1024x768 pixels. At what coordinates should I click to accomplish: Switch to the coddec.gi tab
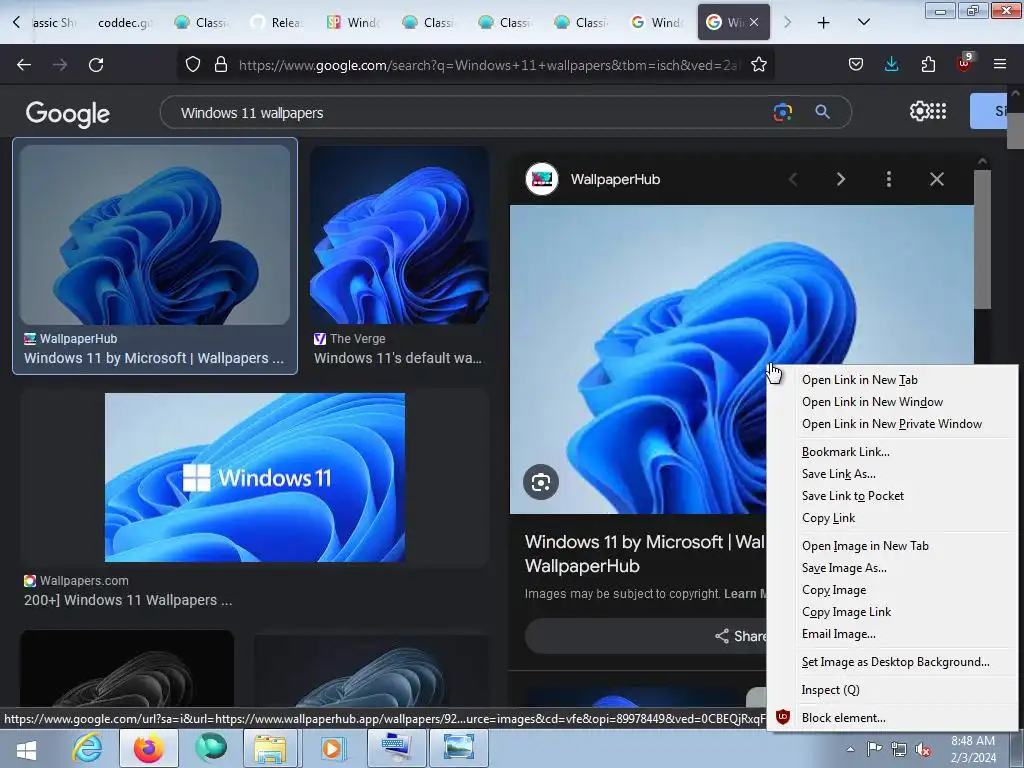[124, 22]
